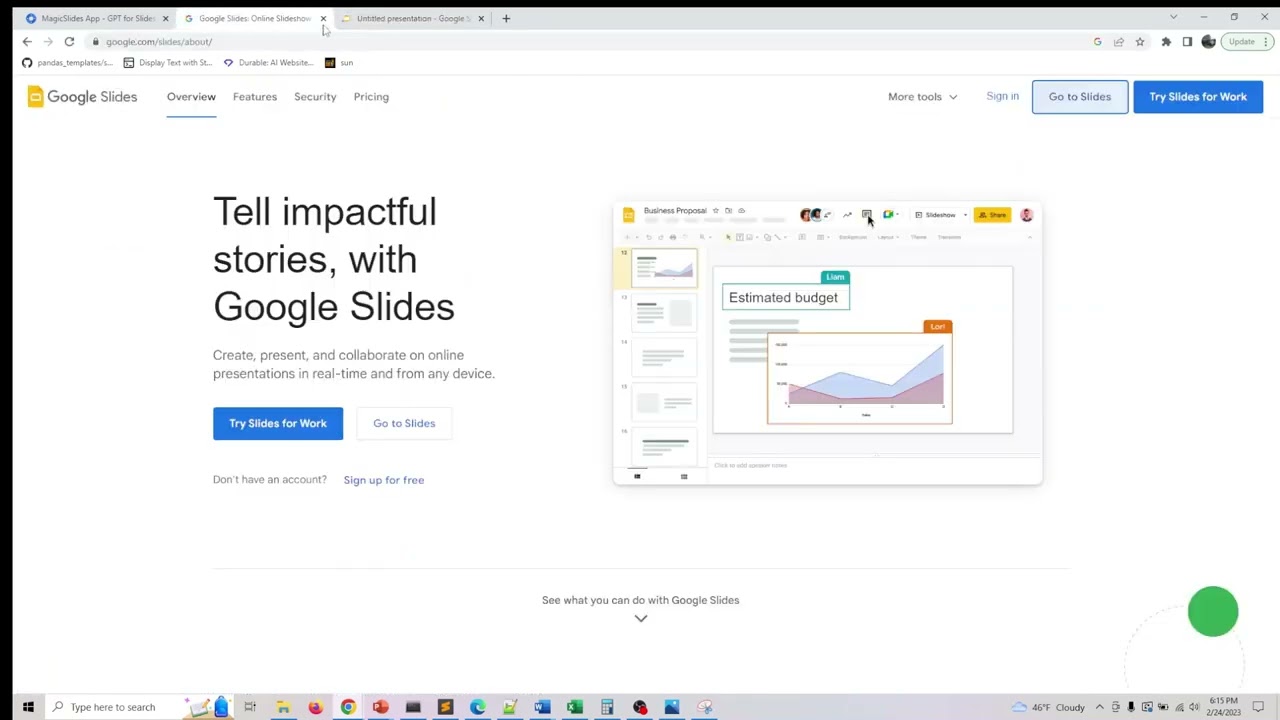Click Go to Slides below the headline
Screen dimensions: 1280x720
pyautogui.click(x=404, y=423)
